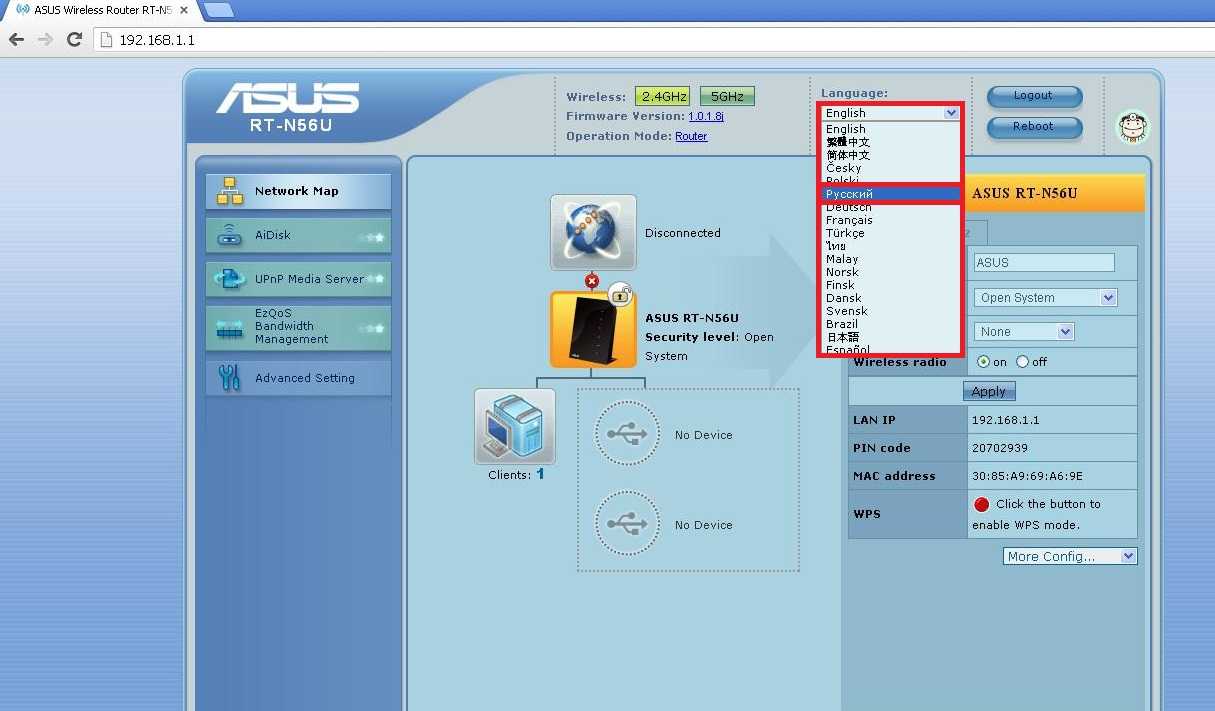Close the ASUS Wireless Router browser tab
The height and width of the screenshot is (711, 1215).
pyautogui.click(x=184, y=10)
